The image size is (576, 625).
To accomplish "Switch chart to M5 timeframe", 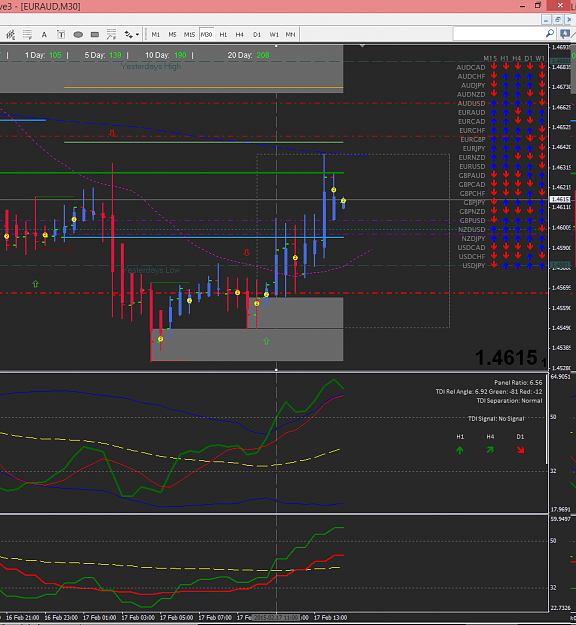I will 172,35.
